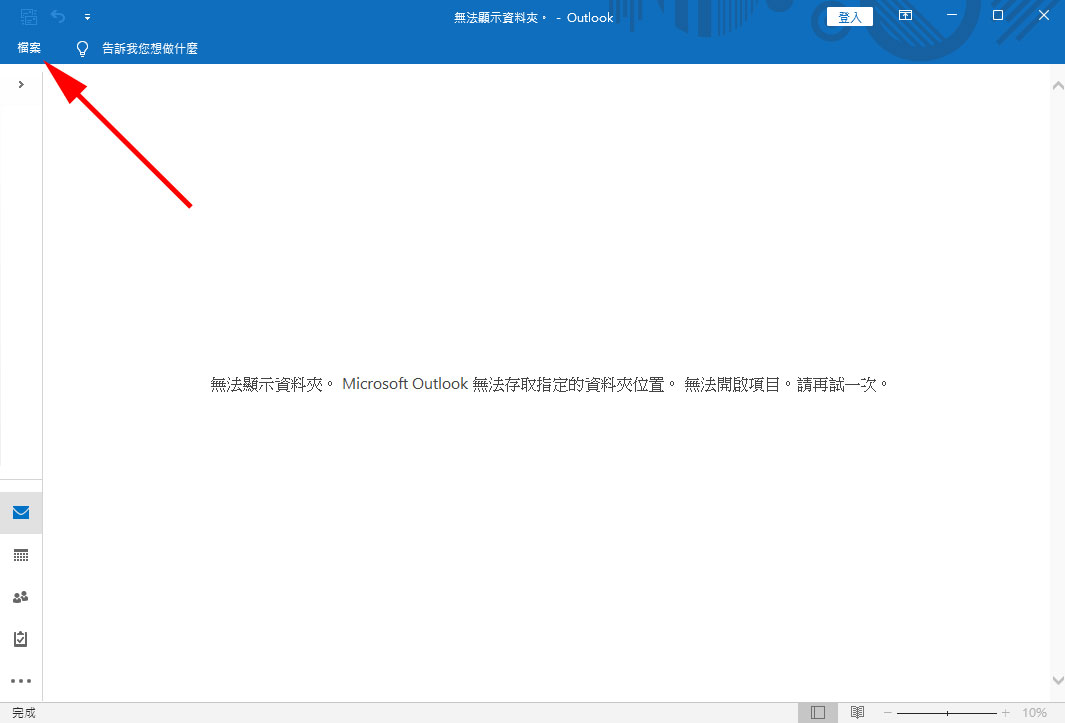This screenshot has width=1065, height=723.
Task: Click the scroll up arrow on right scrollbar
Action: (1058, 86)
